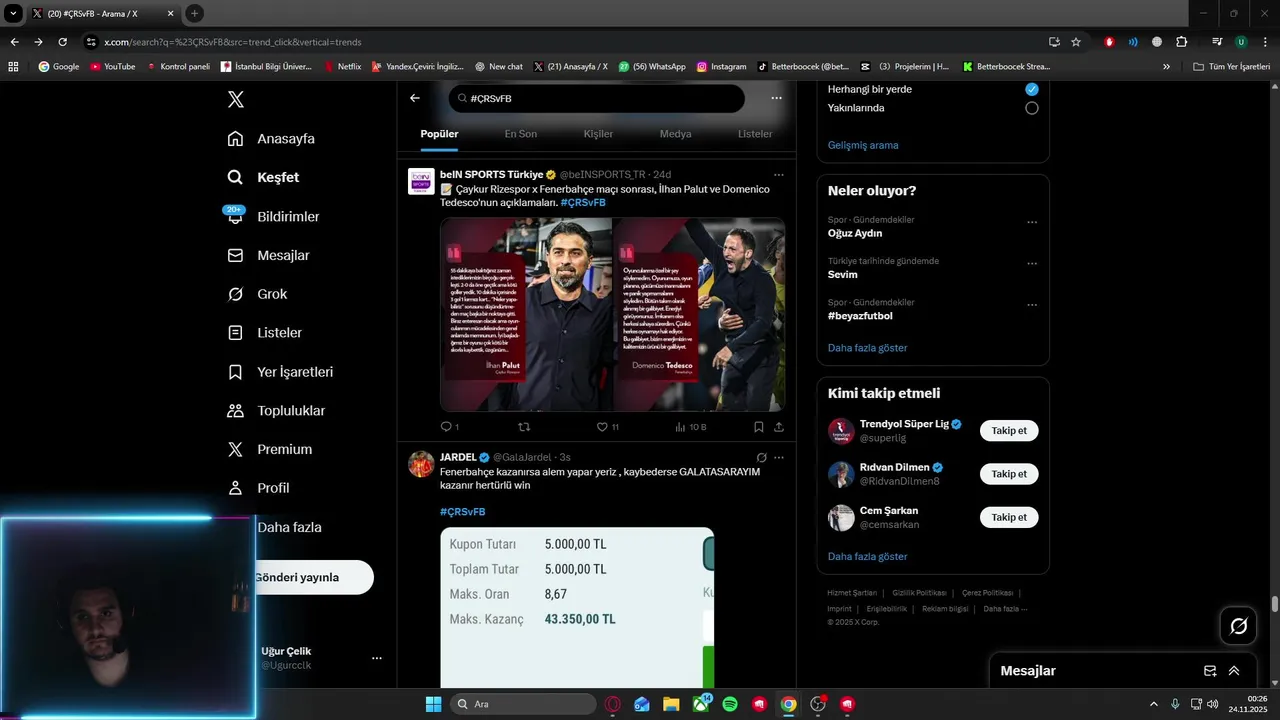Image resolution: width=1280 pixels, height=720 pixels.
Task: Share the beIN SPORTS post
Action: click(x=778, y=427)
